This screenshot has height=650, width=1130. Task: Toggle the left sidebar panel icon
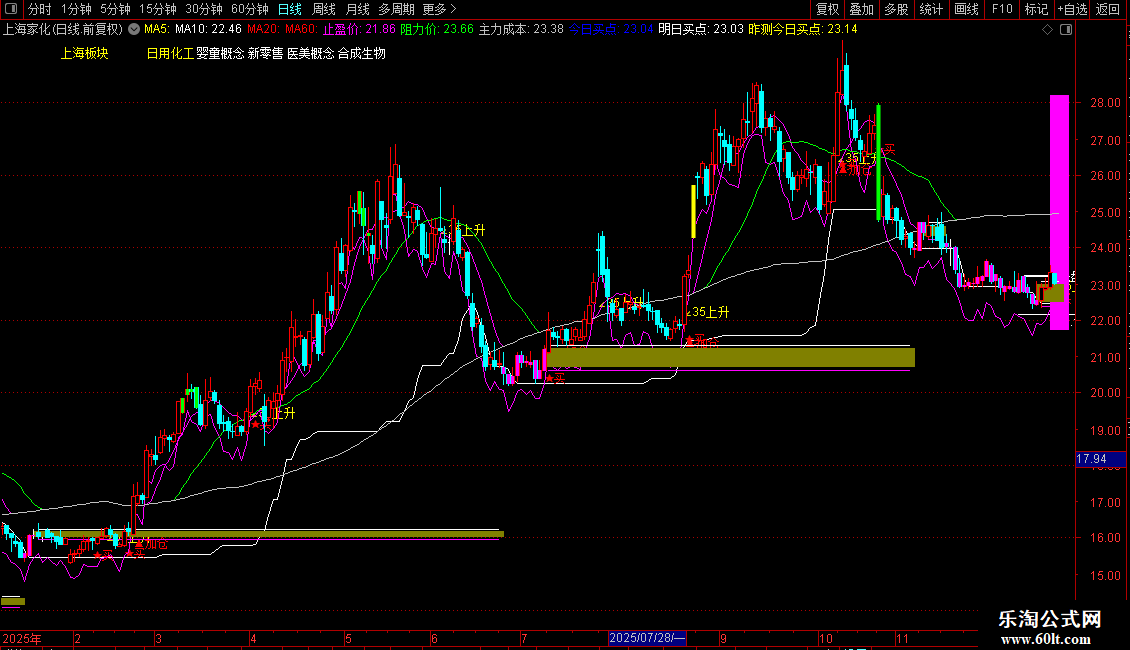coord(11,9)
